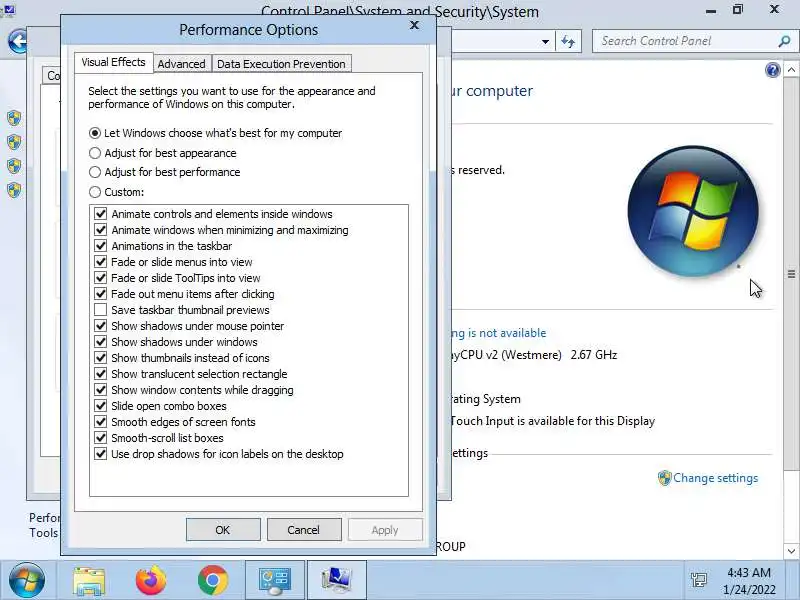Uncheck Smooth edges of screen fonts
800x600 pixels.
tap(101, 421)
